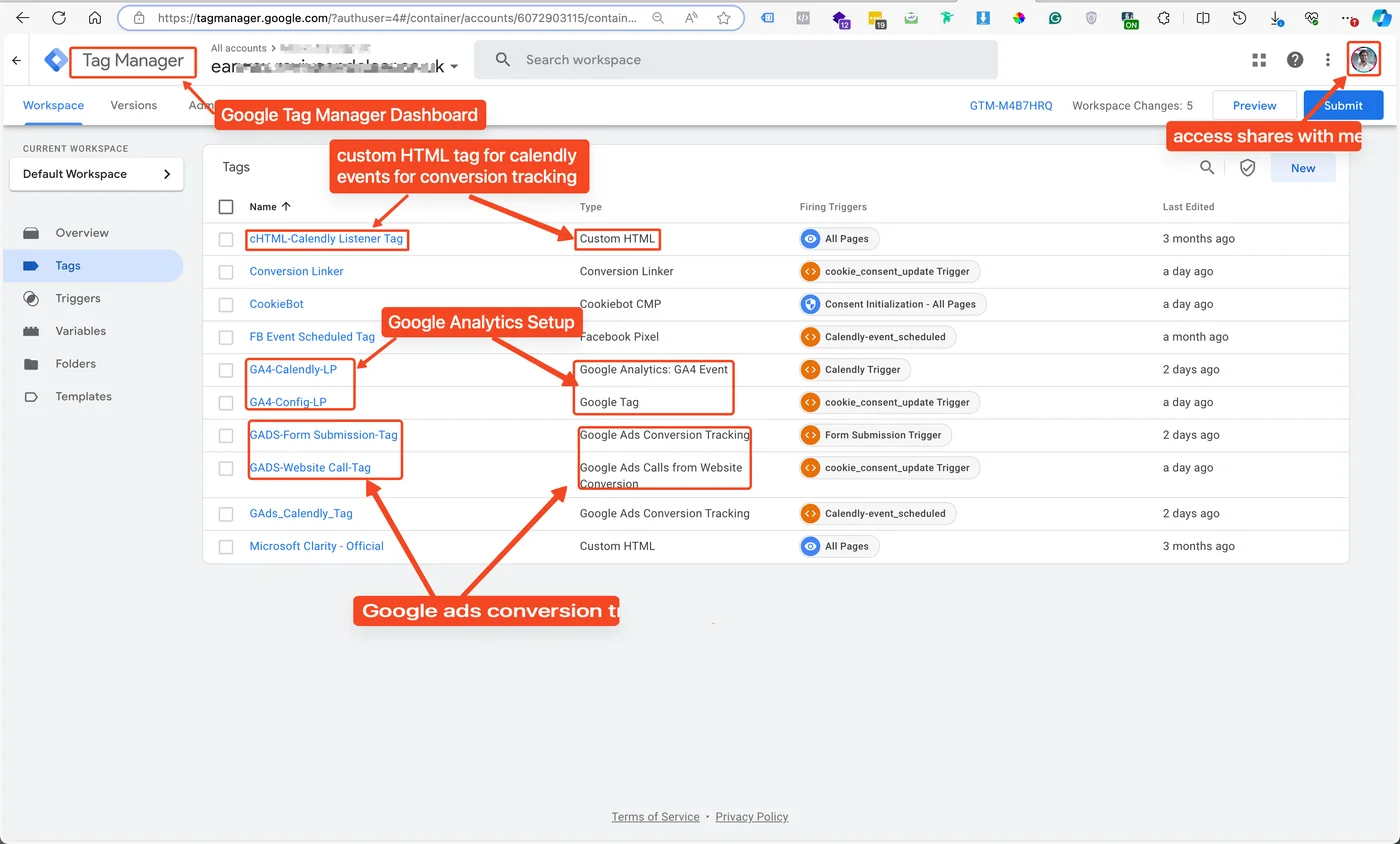The image size is (1400, 844).
Task: Select the Tags section in the sidebar
Action: coord(68,265)
